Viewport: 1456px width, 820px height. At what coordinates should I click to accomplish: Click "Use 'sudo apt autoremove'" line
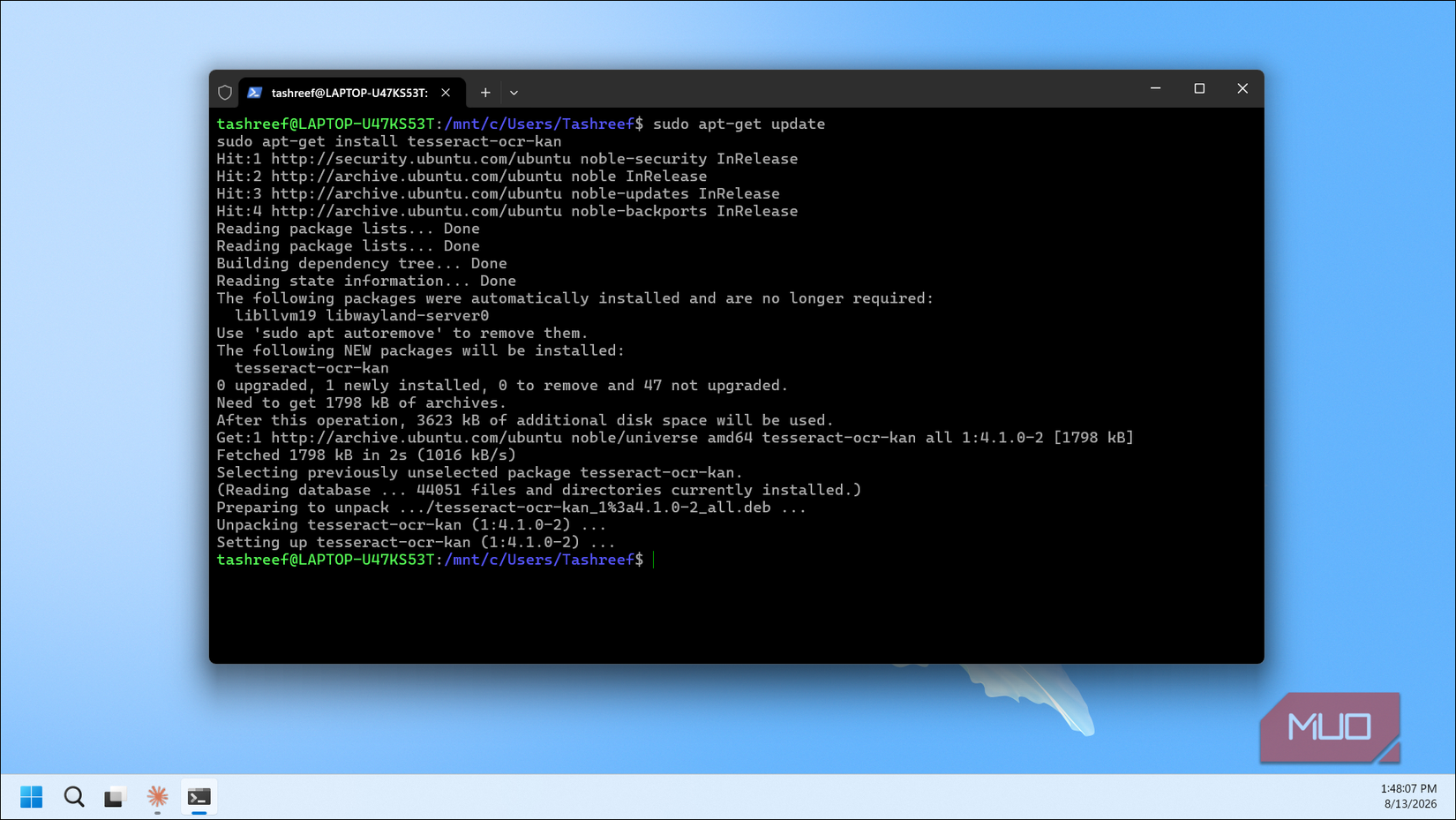(x=402, y=333)
